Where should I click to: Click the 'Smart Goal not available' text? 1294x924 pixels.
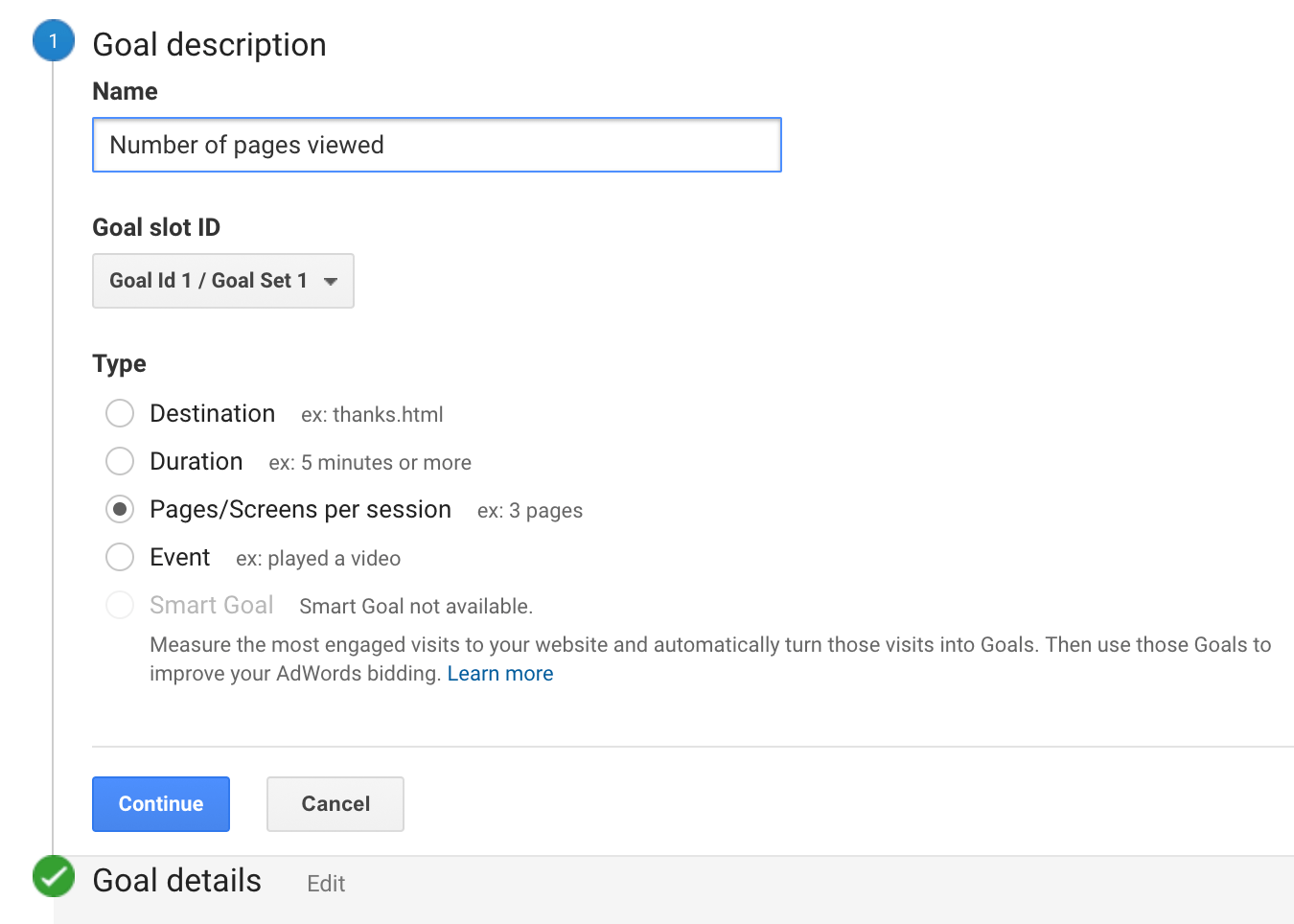tap(416, 607)
